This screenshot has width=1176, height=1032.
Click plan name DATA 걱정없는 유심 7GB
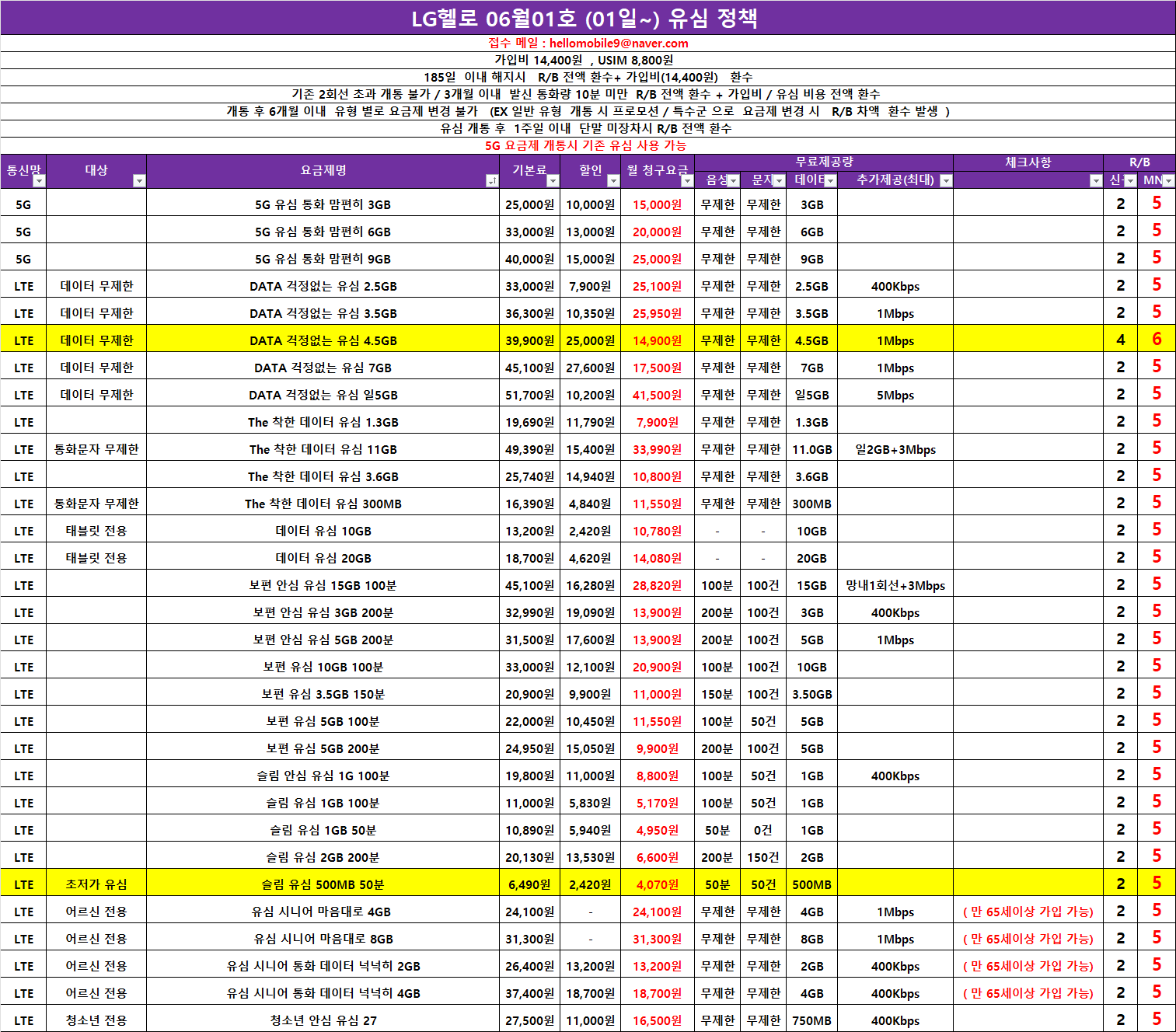[323, 368]
